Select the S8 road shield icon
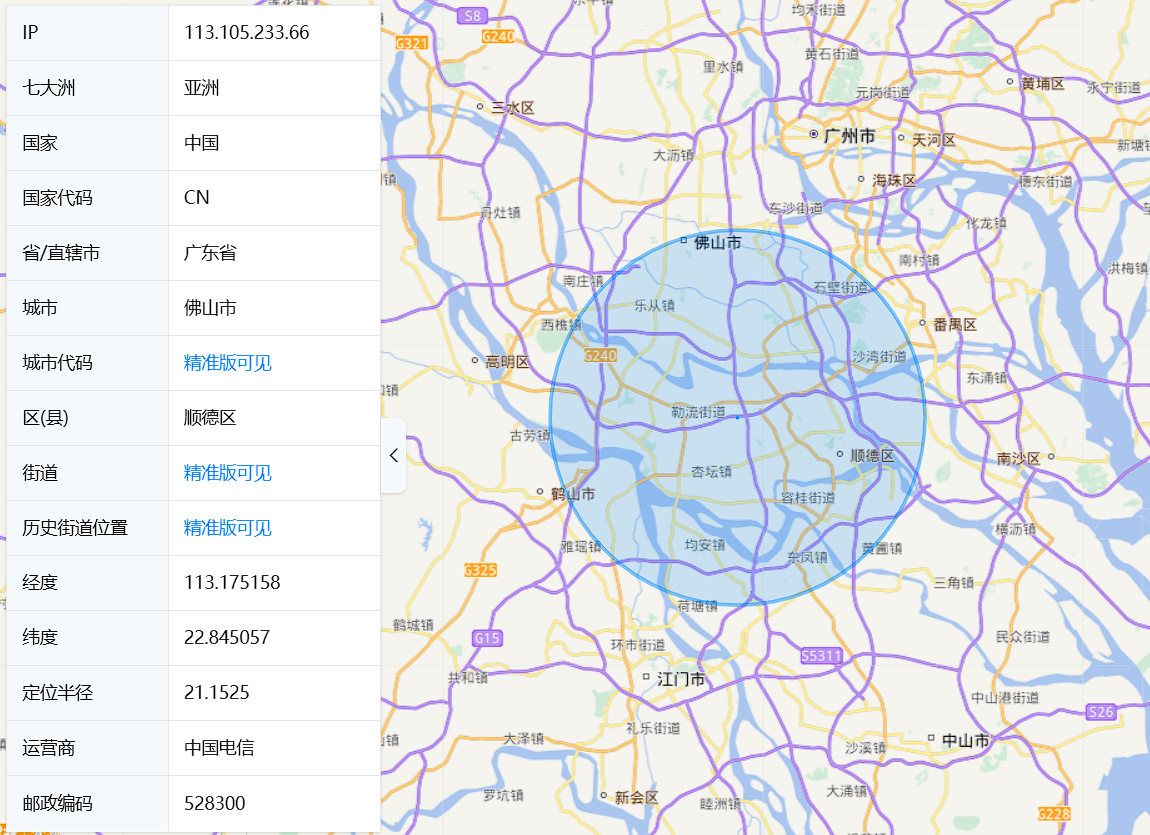The width and height of the screenshot is (1150, 835). (472, 16)
